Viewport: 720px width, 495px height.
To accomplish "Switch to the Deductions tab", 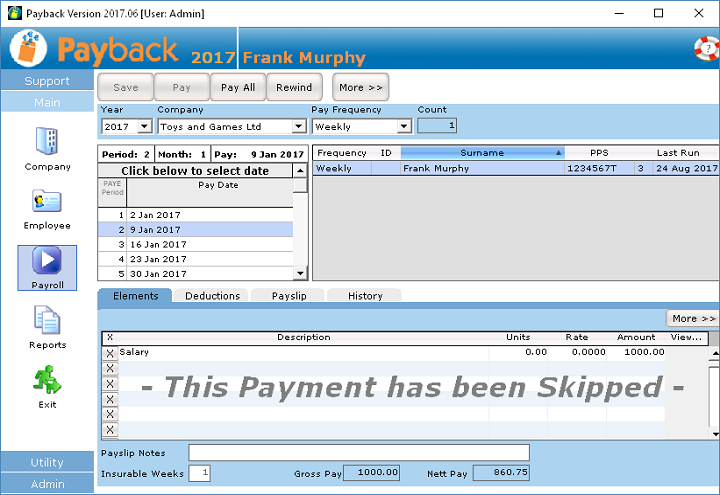I will tap(212, 296).
